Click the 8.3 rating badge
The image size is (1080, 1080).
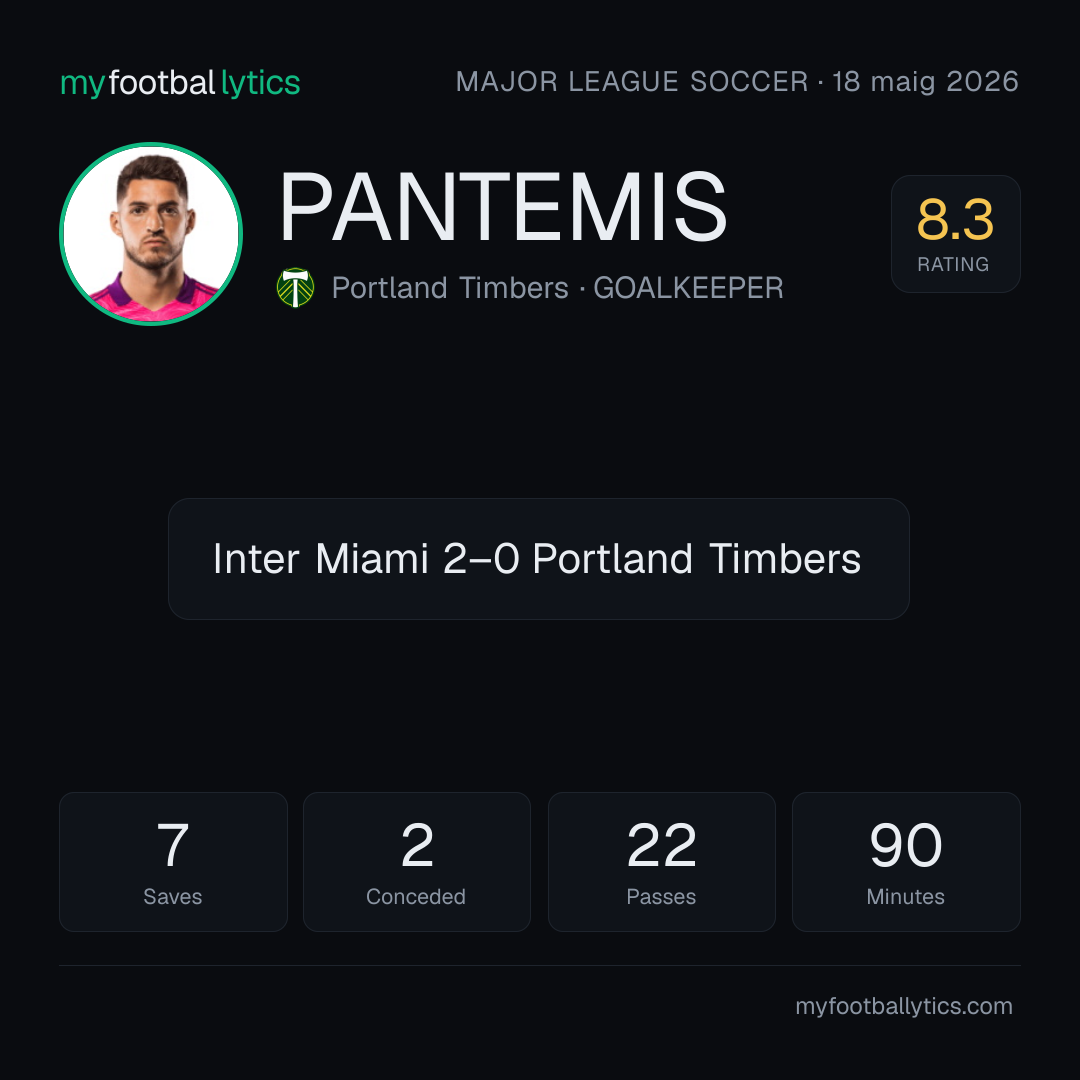point(955,233)
